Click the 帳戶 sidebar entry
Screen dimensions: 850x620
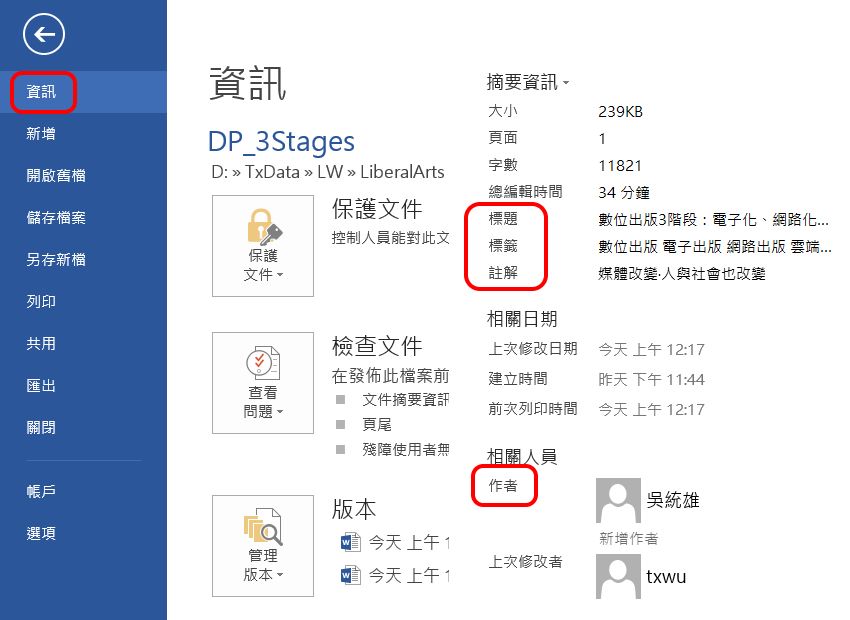[x=40, y=490]
